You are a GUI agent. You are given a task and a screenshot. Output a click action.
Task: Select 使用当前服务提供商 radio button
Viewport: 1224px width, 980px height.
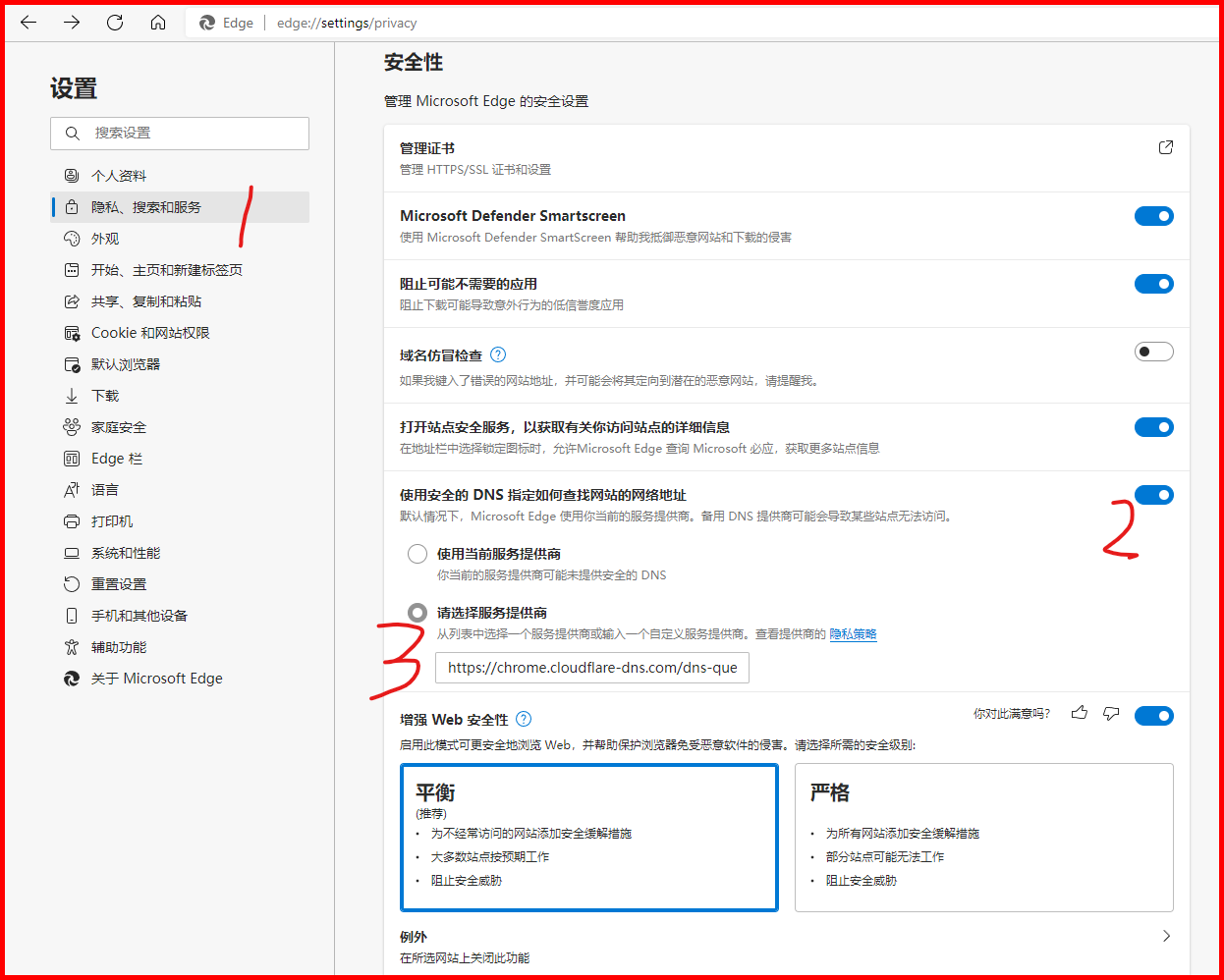(x=417, y=554)
